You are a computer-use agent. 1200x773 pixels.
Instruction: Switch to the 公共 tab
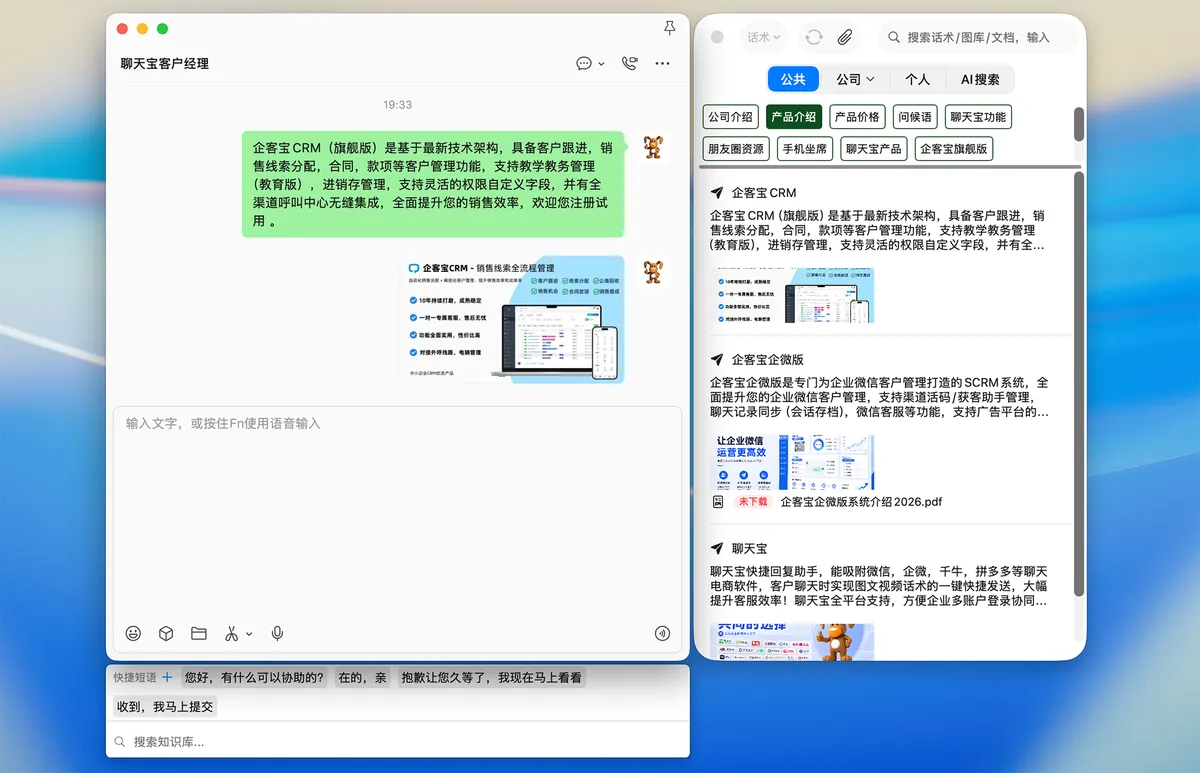793,79
